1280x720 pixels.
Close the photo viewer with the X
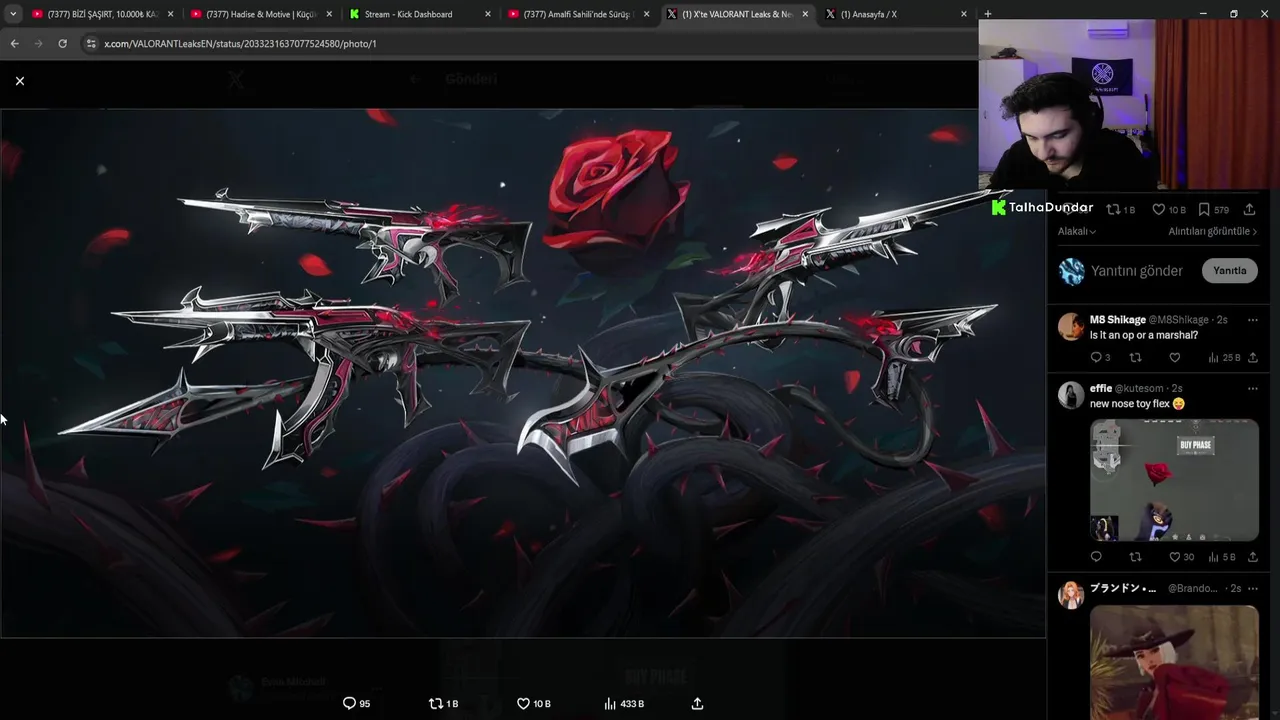pos(20,81)
